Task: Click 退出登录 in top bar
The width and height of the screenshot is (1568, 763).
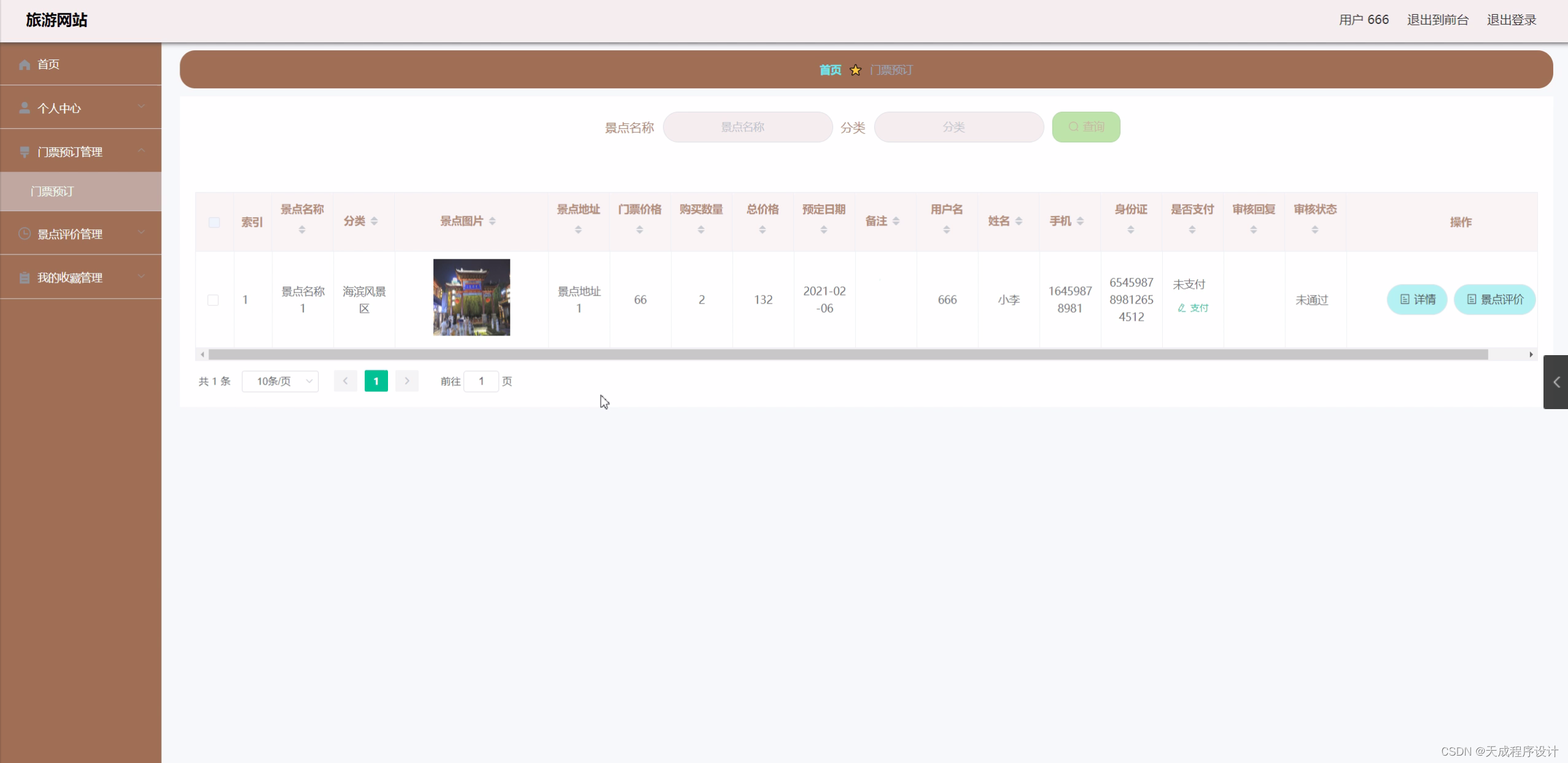Action: pos(1511,20)
